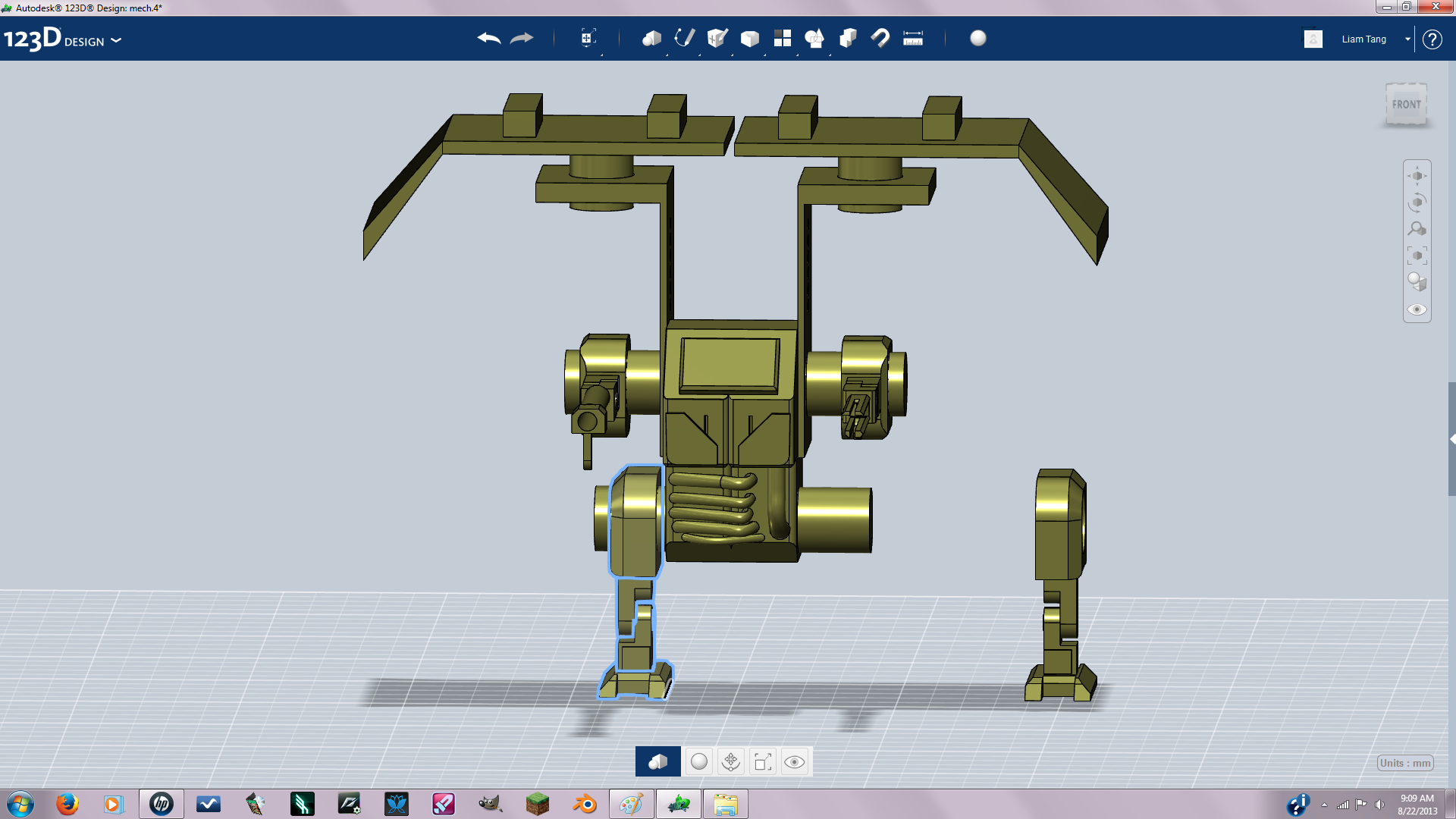Open the HP application in taskbar
The width and height of the screenshot is (1456, 819).
[162, 804]
